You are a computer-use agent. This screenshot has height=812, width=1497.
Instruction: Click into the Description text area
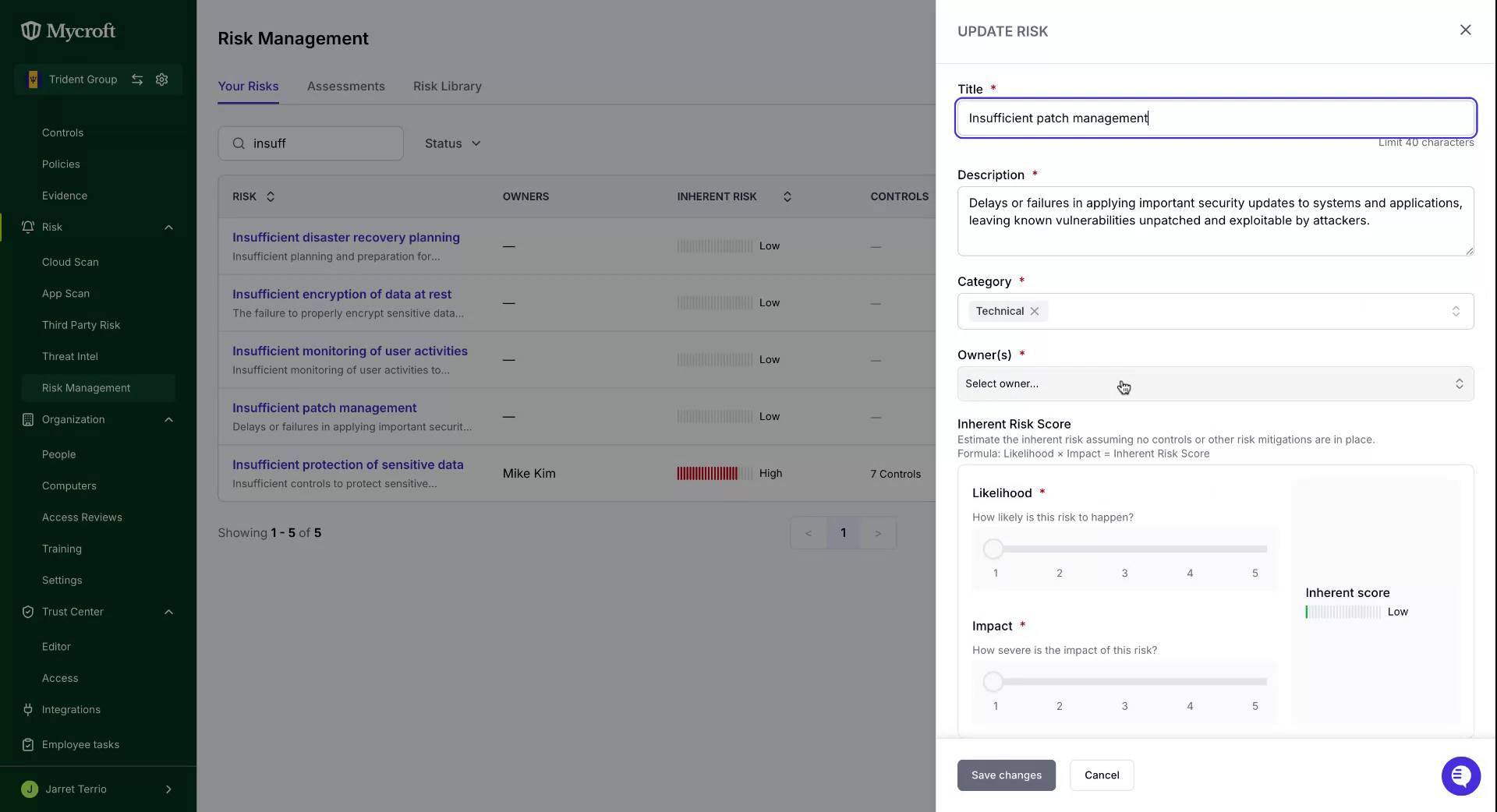click(x=1216, y=221)
